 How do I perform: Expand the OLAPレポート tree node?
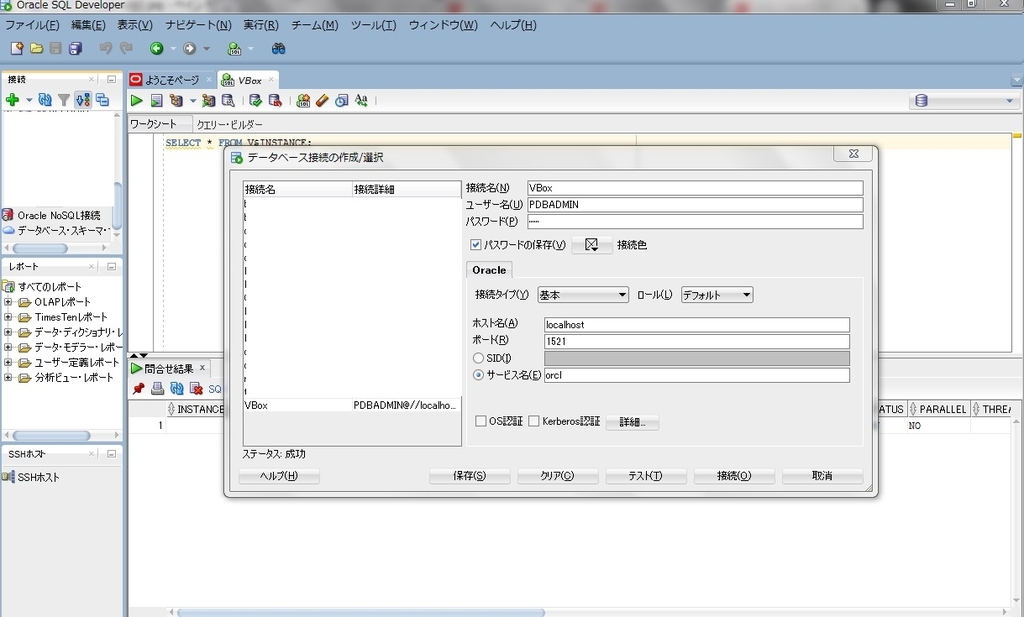(x=8, y=302)
